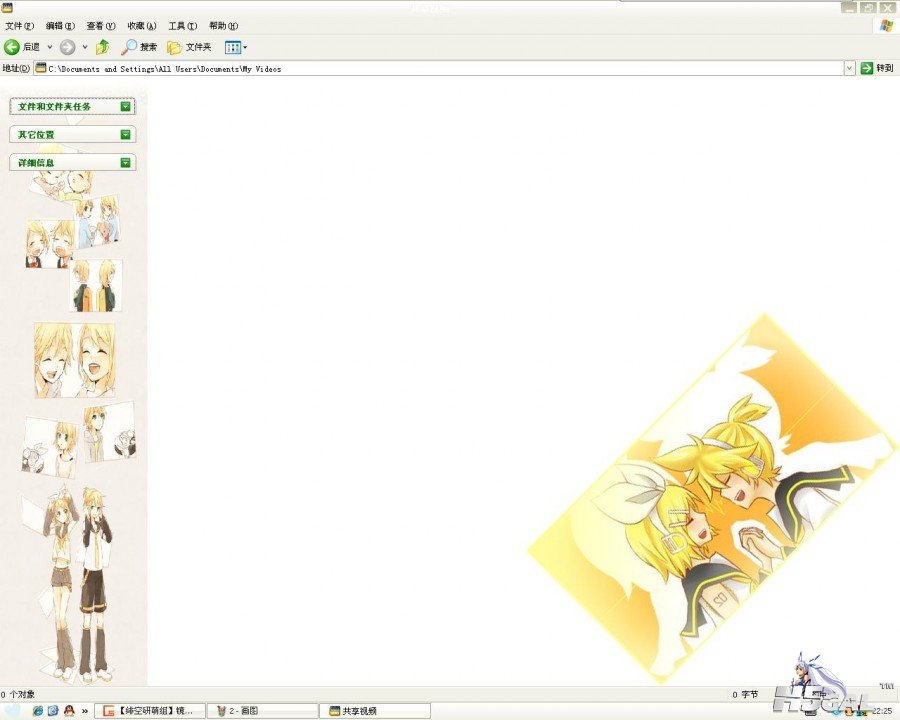Click the second blue quick launch icon
This screenshot has width=900, height=720.
pos(53,711)
